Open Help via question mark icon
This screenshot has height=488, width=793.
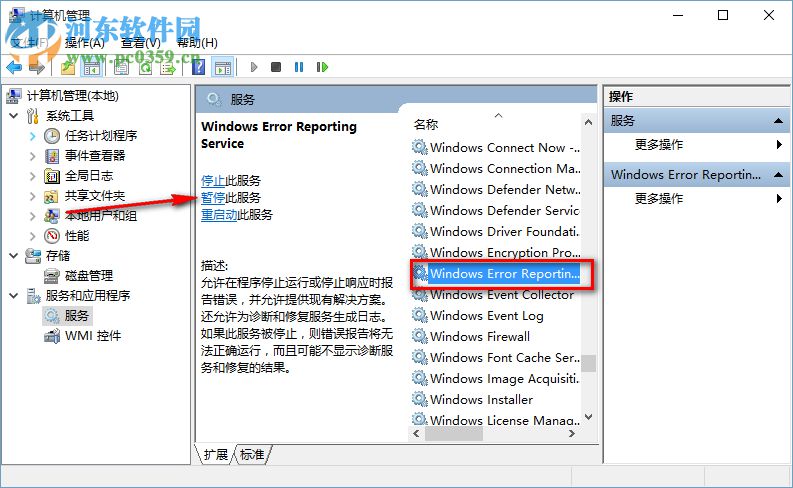199,67
